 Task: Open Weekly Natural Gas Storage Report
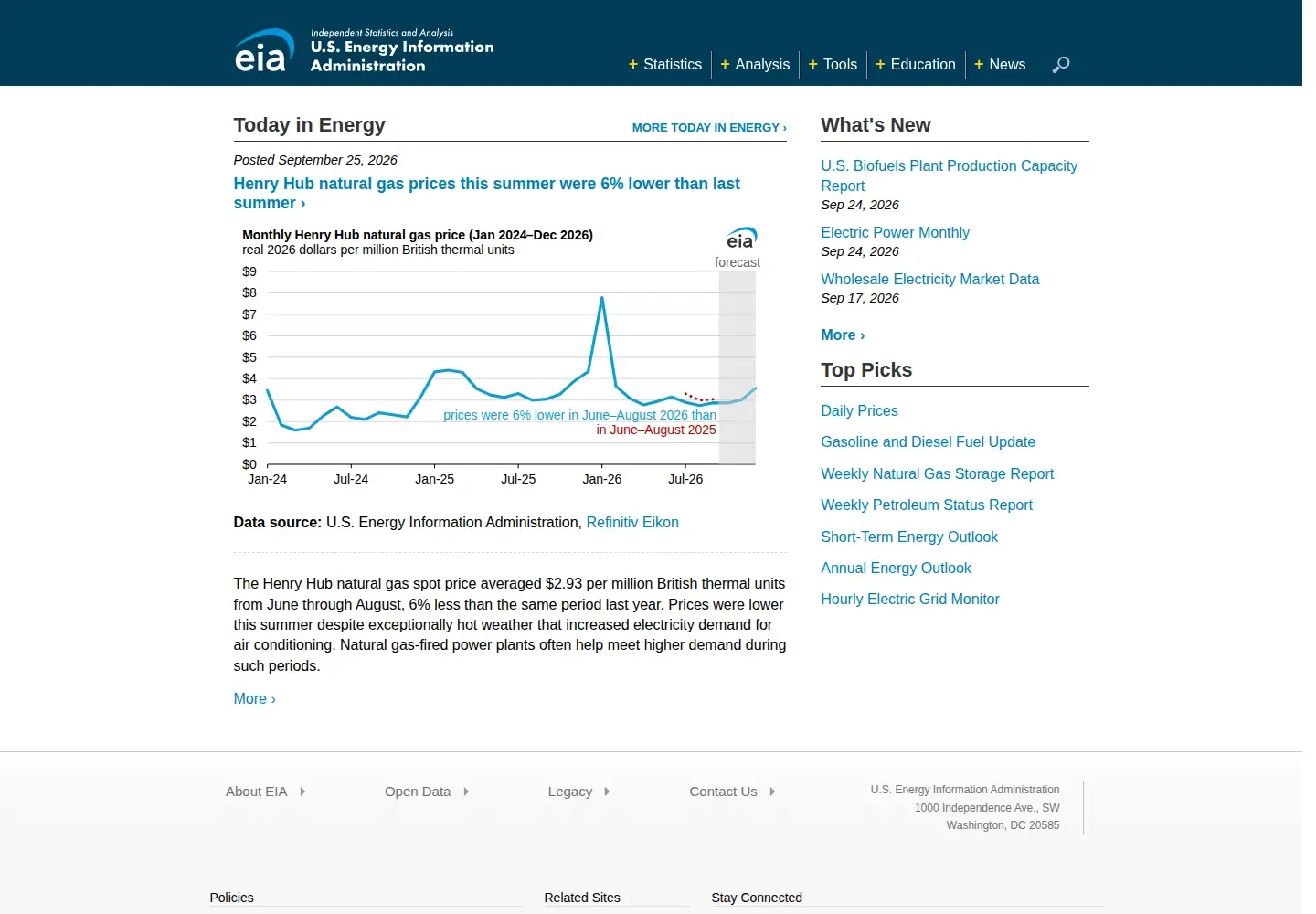coord(937,474)
